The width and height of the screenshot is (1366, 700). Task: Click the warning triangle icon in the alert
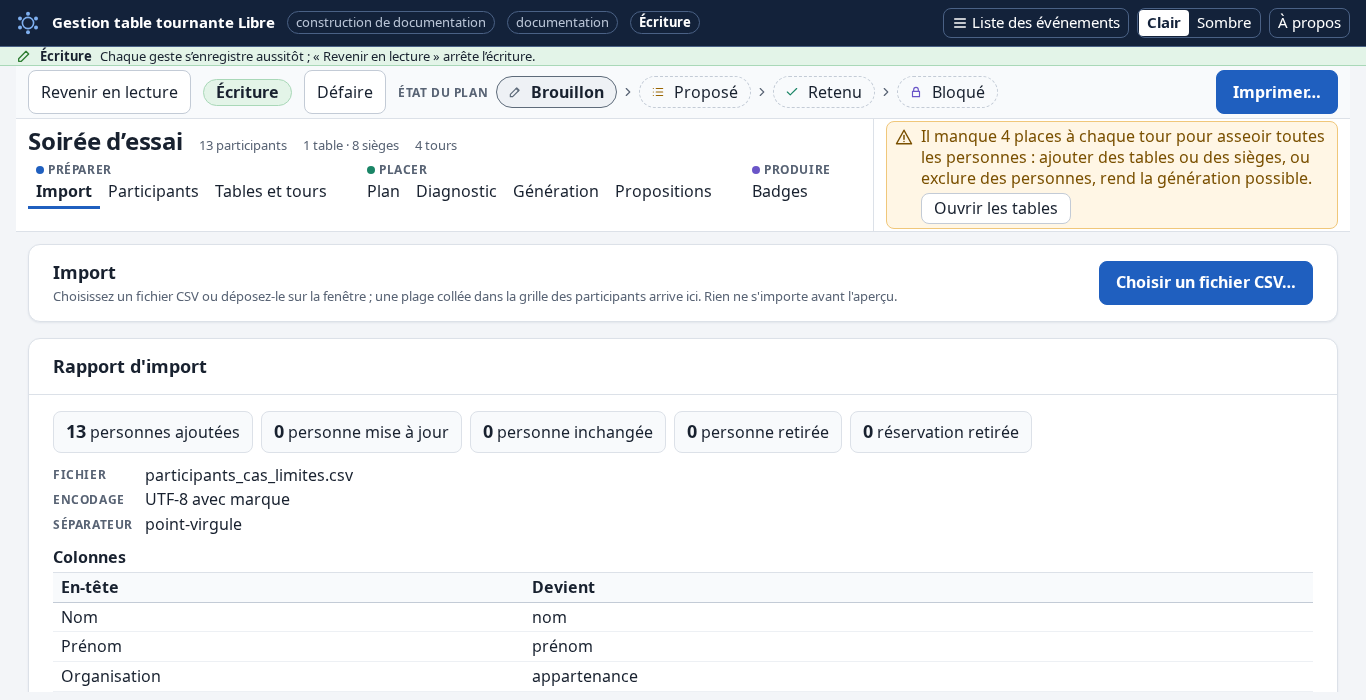click(904, 137)
